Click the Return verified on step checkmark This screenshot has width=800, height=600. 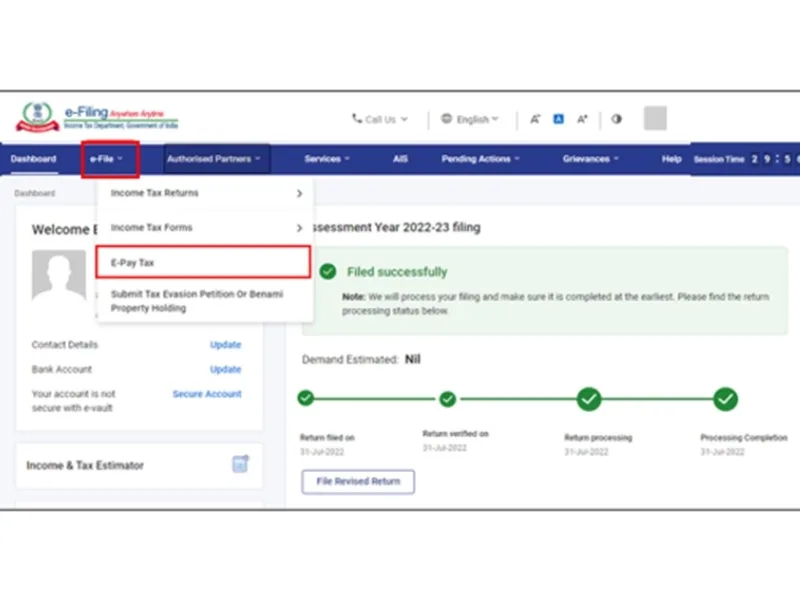click(447, 398)
